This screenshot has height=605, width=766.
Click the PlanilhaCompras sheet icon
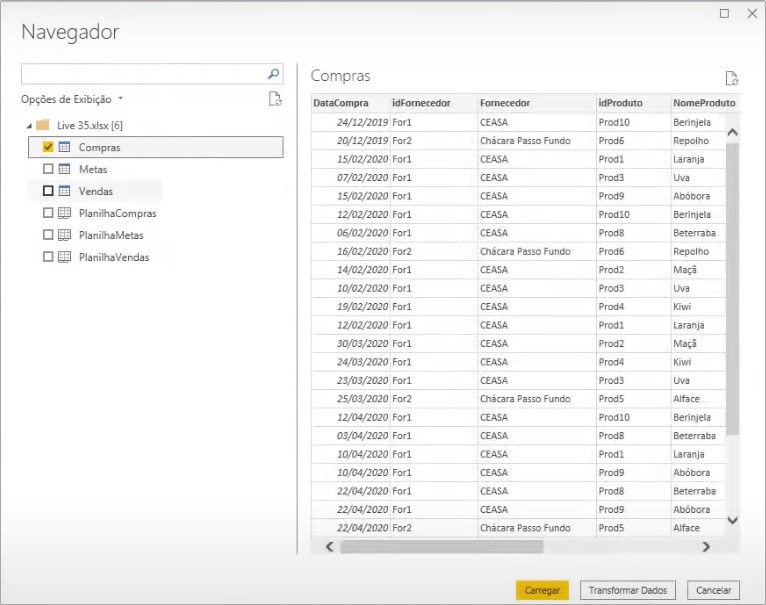pyautogui.click(x=64, y=213)
